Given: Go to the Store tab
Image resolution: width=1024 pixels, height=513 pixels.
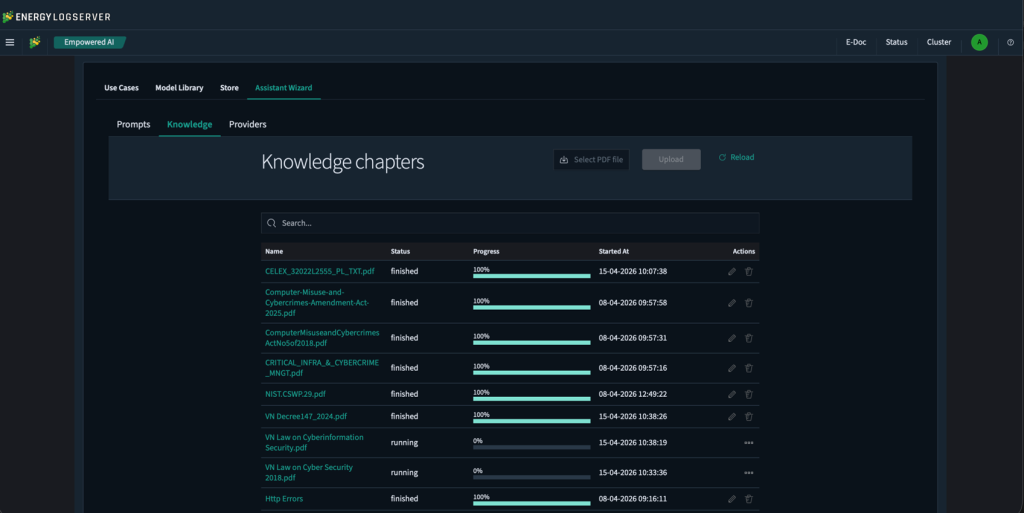Looking at the screenshot, I should coord(229,88).
